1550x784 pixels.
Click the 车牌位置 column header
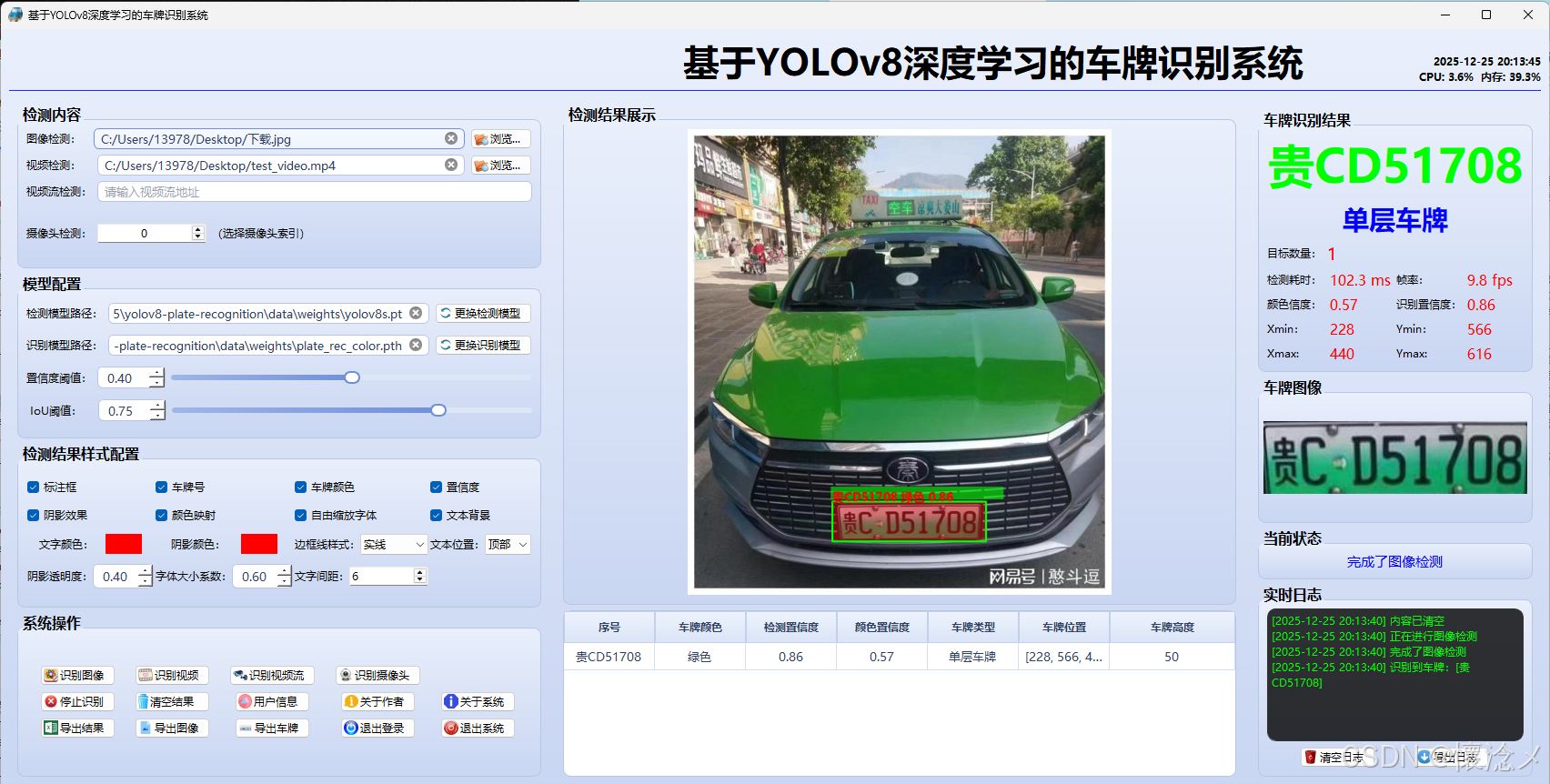tap(1064, 628)
